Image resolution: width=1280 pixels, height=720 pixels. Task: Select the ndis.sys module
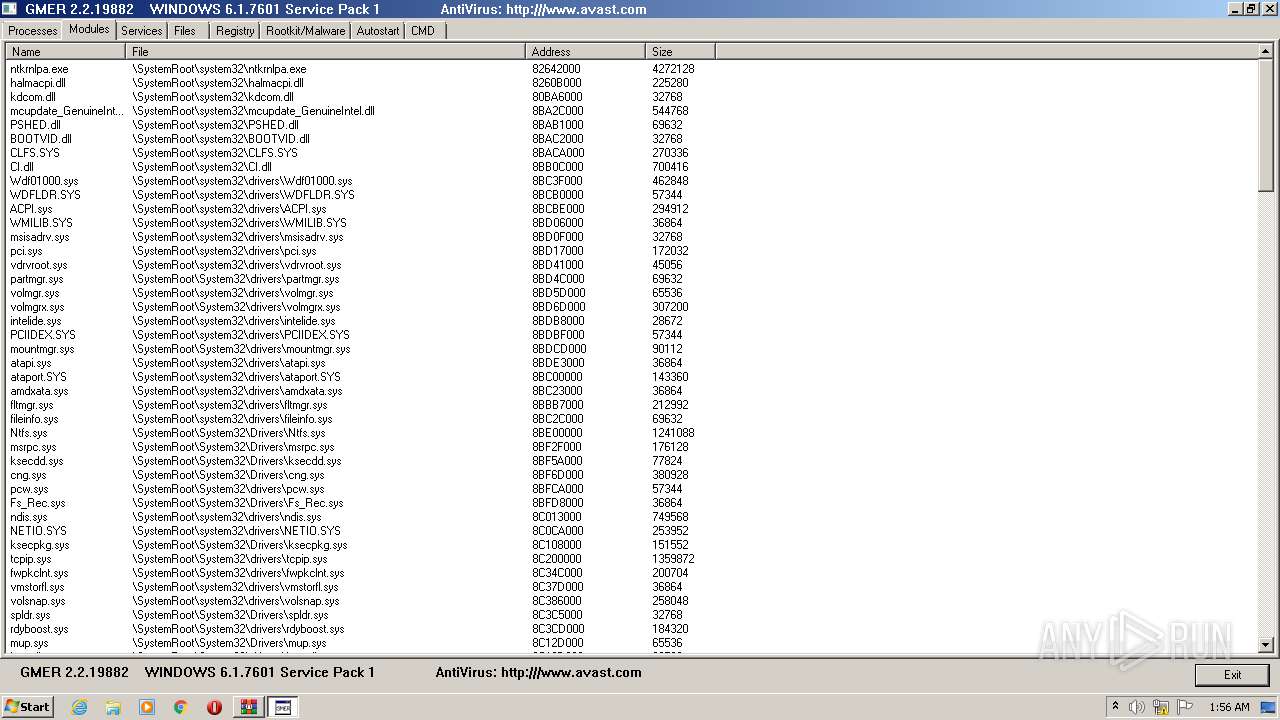tap(29, 517)
